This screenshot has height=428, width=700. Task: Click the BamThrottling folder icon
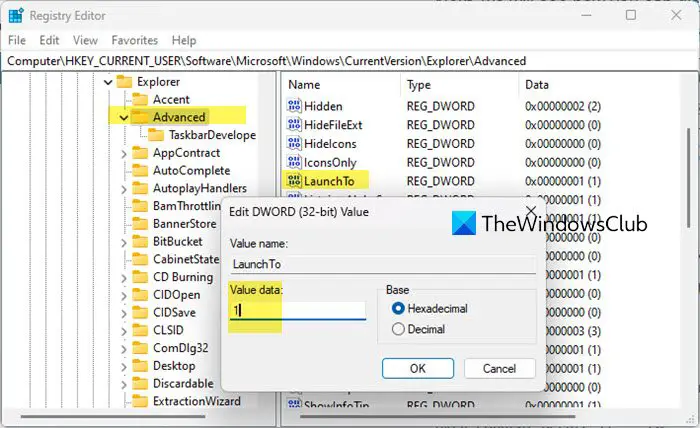point(140,206)
